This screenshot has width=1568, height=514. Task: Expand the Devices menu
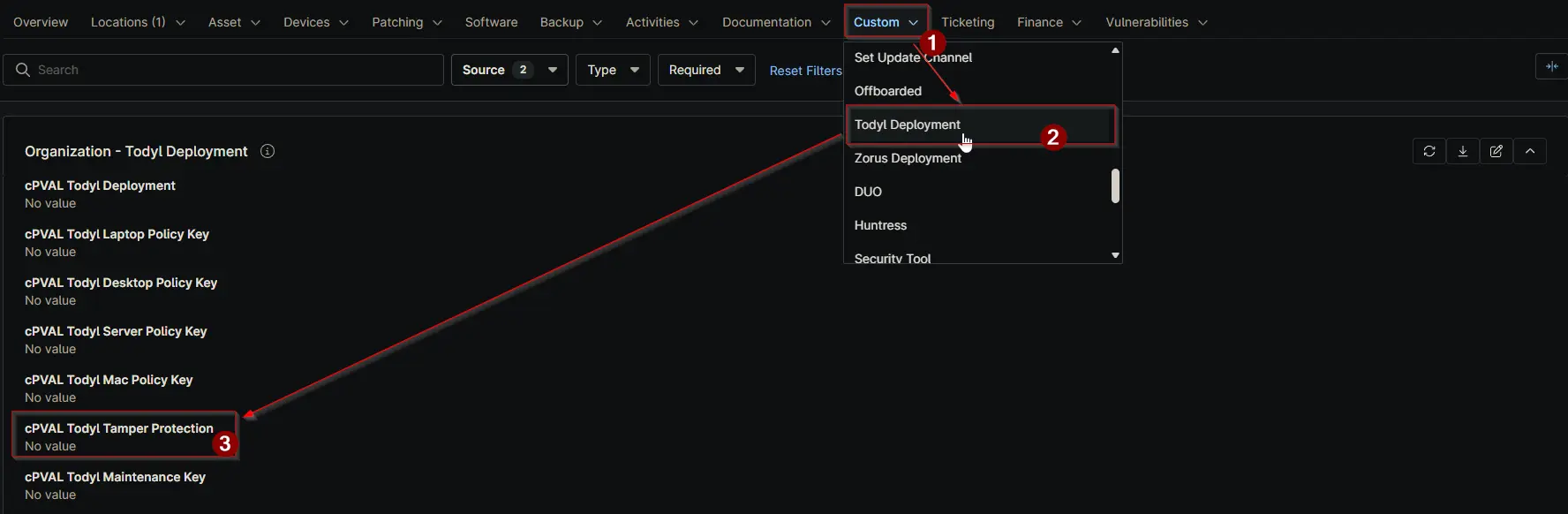click(316, 22)
